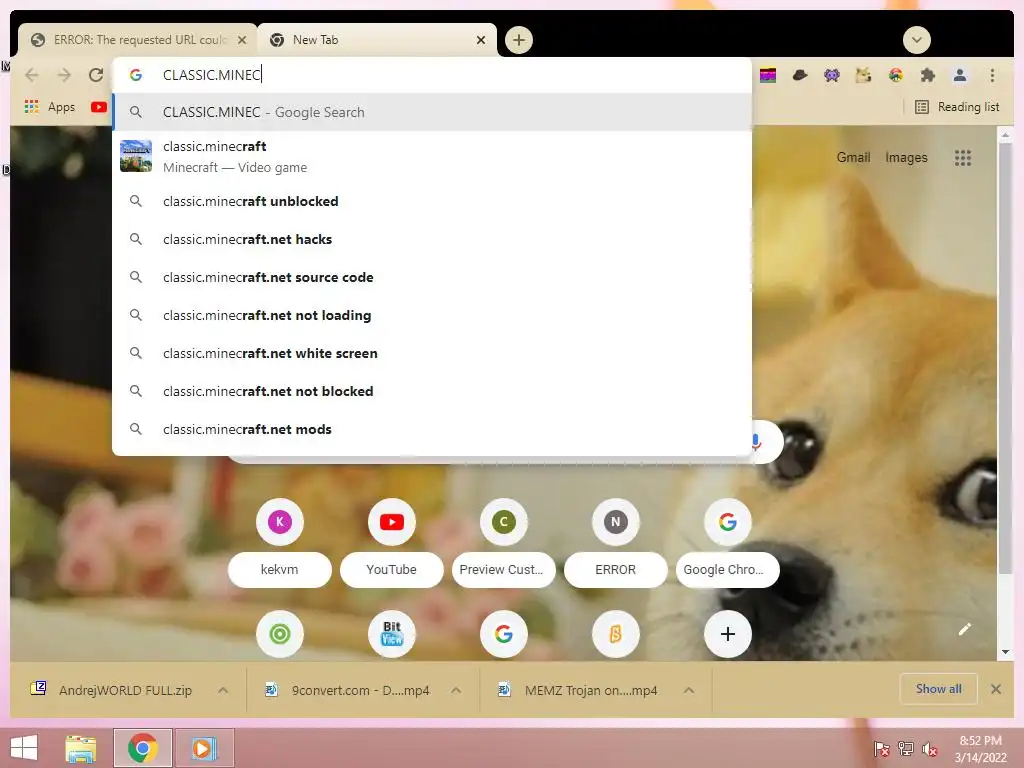
Task: Open the media player taskbar icon
Action: 203,748
